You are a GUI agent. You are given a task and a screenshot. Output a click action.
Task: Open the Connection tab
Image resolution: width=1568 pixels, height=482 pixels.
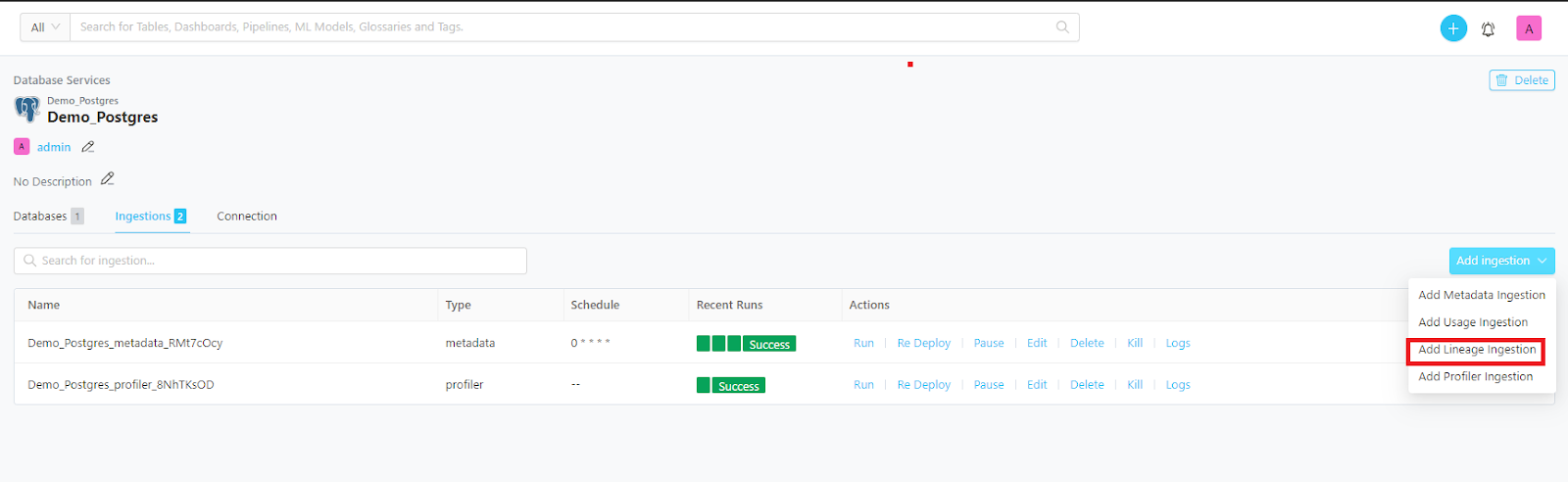pos(247,217)
